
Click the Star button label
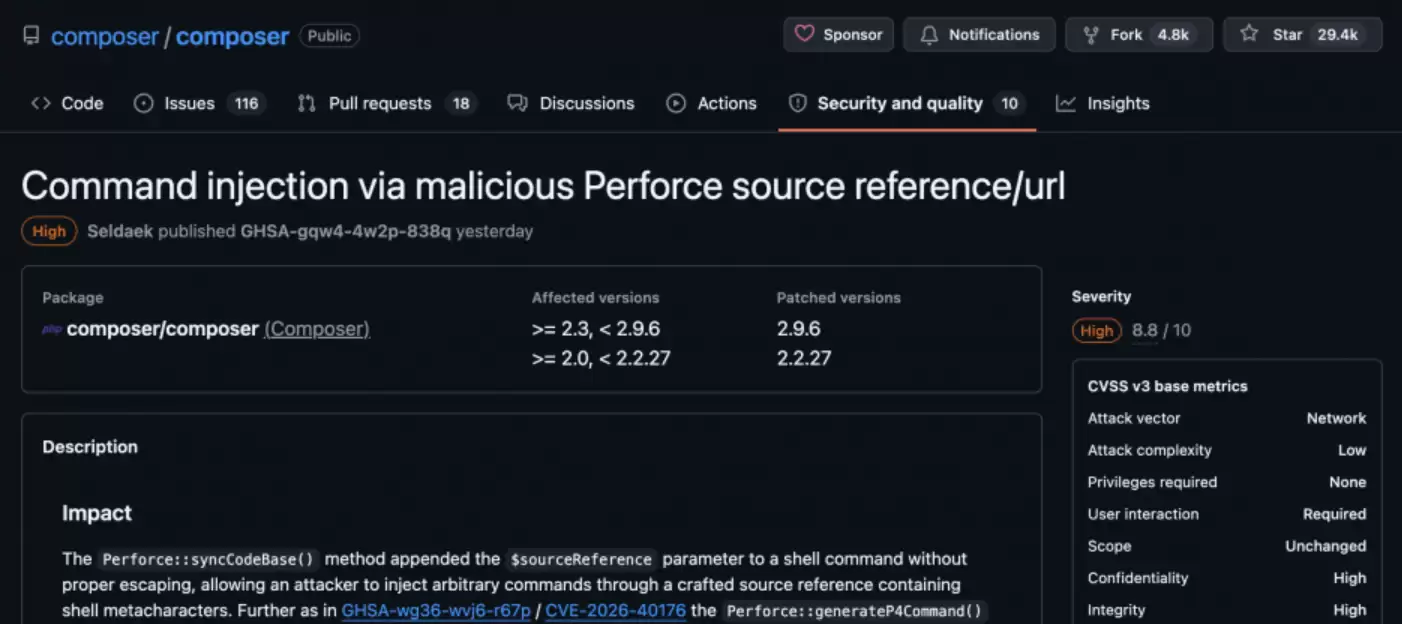(x=1287, y=34)
